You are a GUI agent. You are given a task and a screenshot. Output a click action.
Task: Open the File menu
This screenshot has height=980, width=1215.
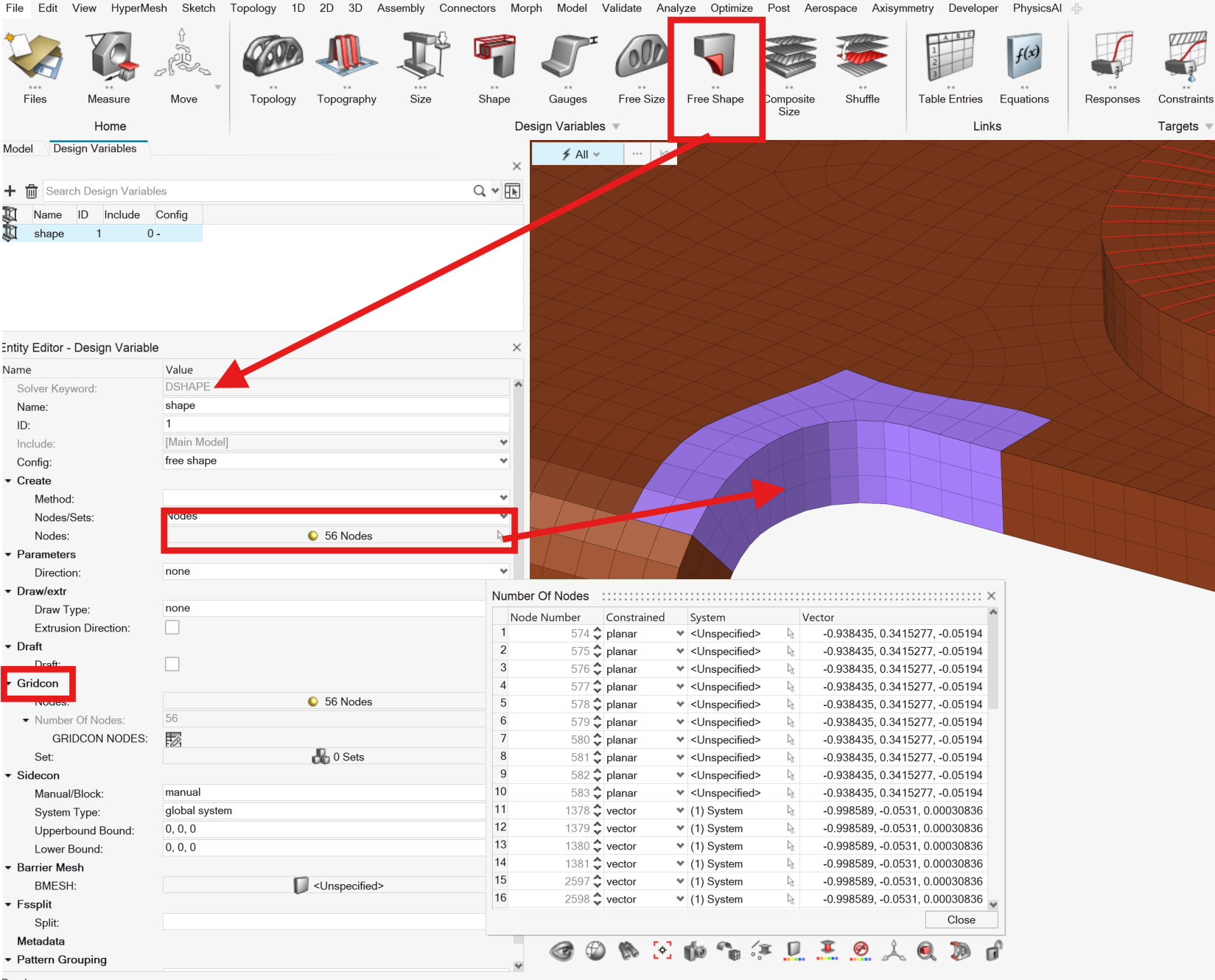15,8
